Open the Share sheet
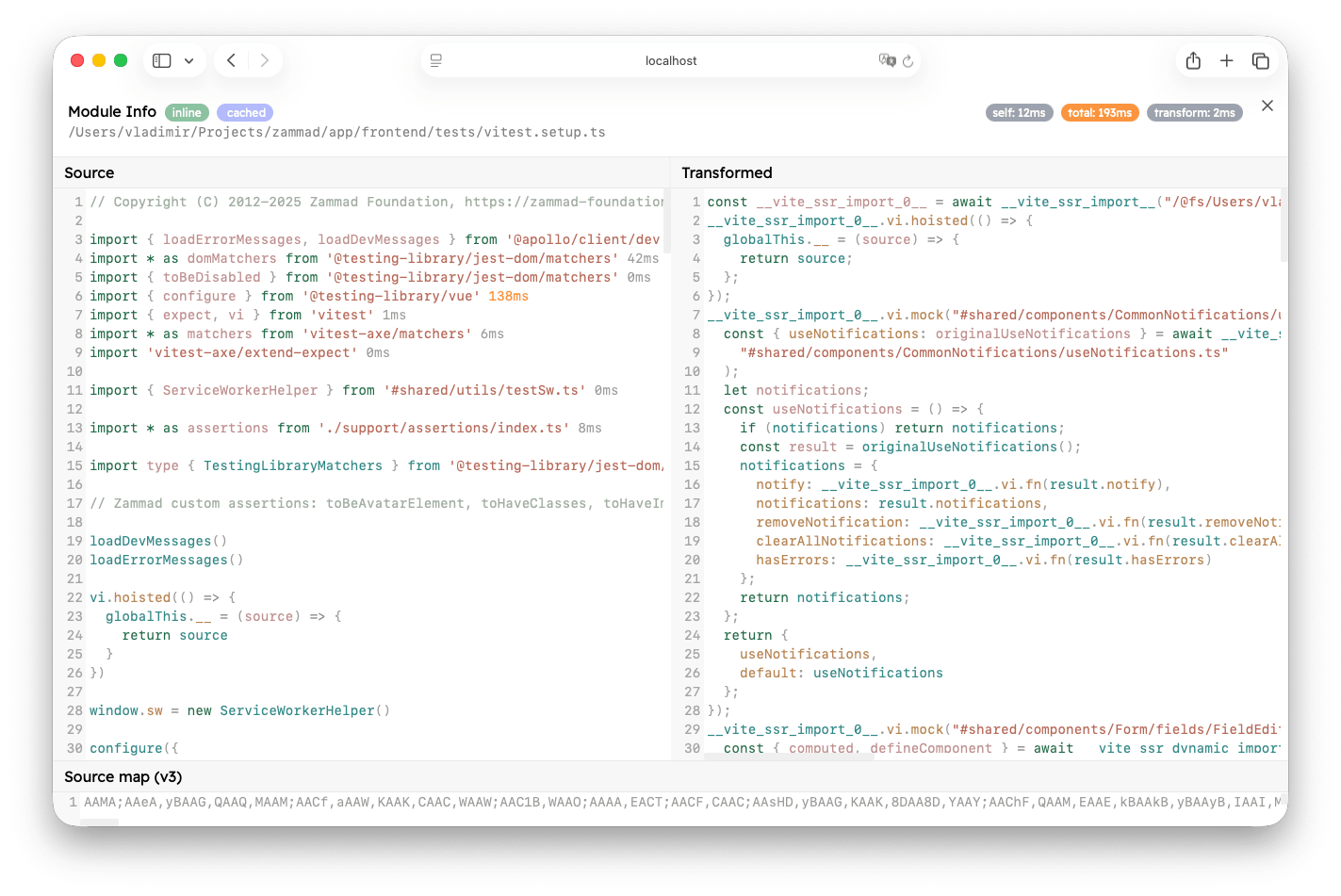Image resolution: width=1341 pixels, height=896 pixels. click(1192, 60)
